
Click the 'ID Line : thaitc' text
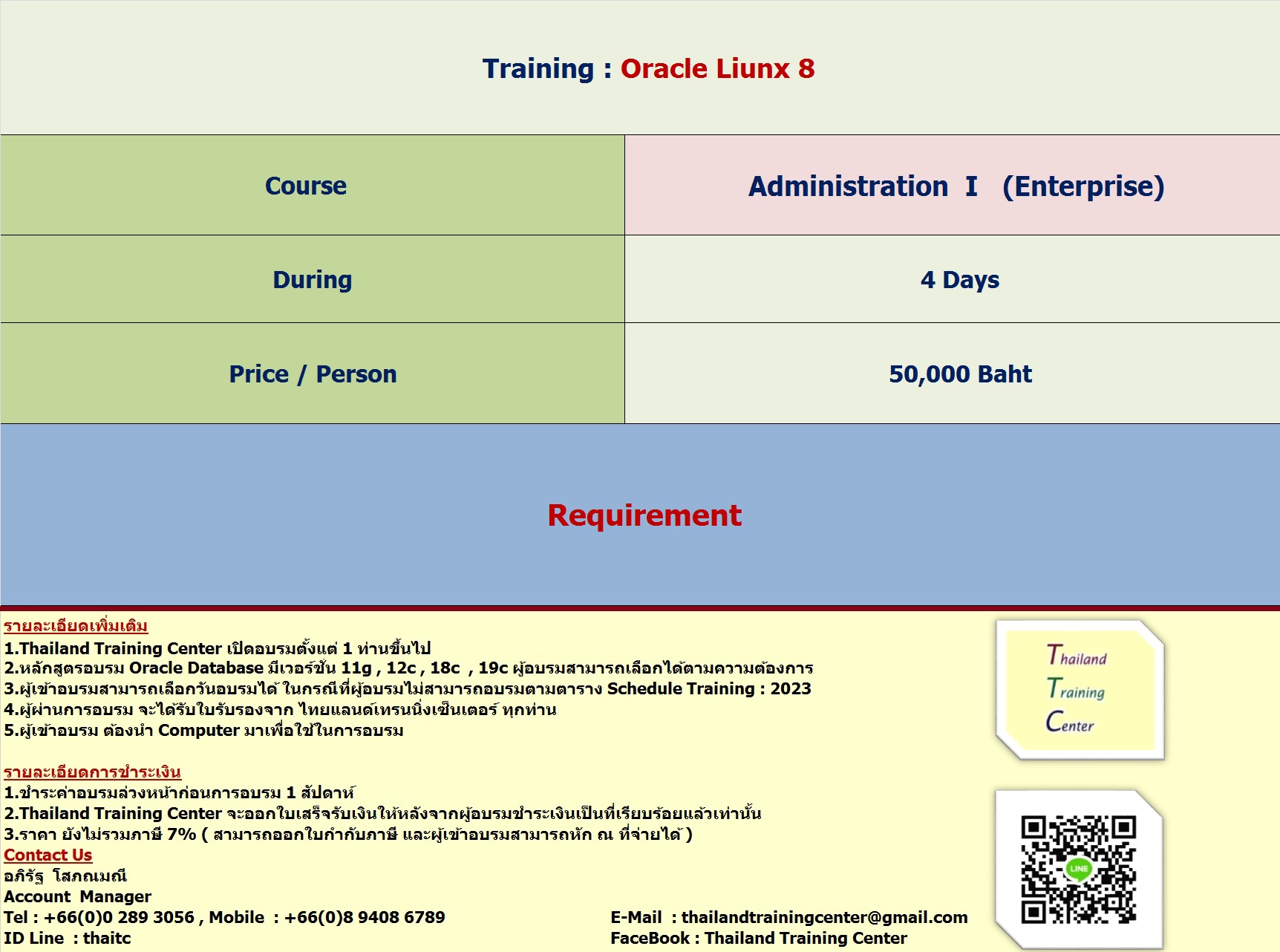tap(68, 938)
